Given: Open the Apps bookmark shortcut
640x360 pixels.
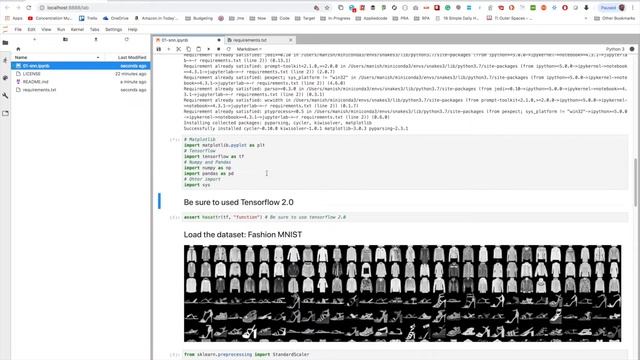Looking at the screenshot, I should [14, 18].
